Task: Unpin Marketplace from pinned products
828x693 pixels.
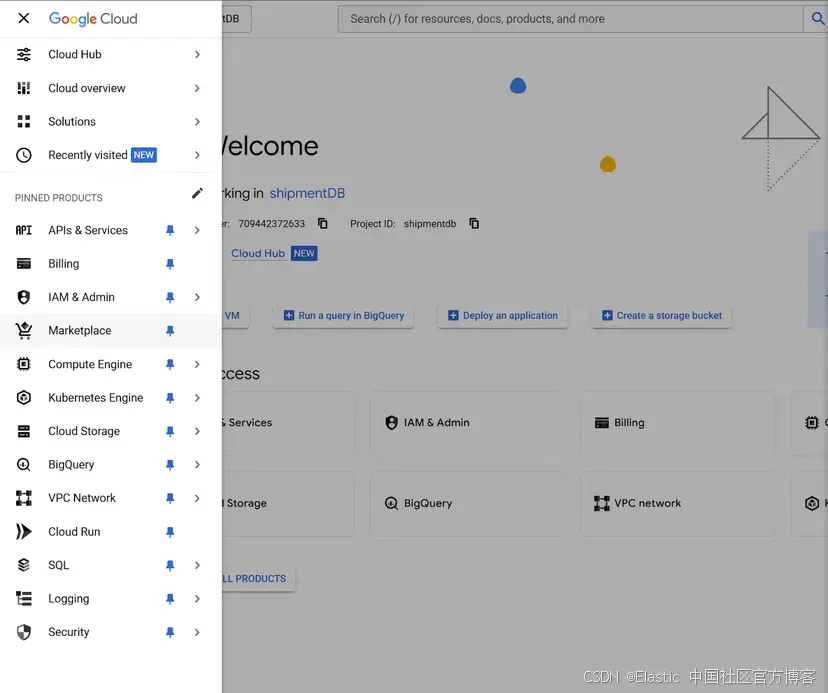Action: pos(170,331)
